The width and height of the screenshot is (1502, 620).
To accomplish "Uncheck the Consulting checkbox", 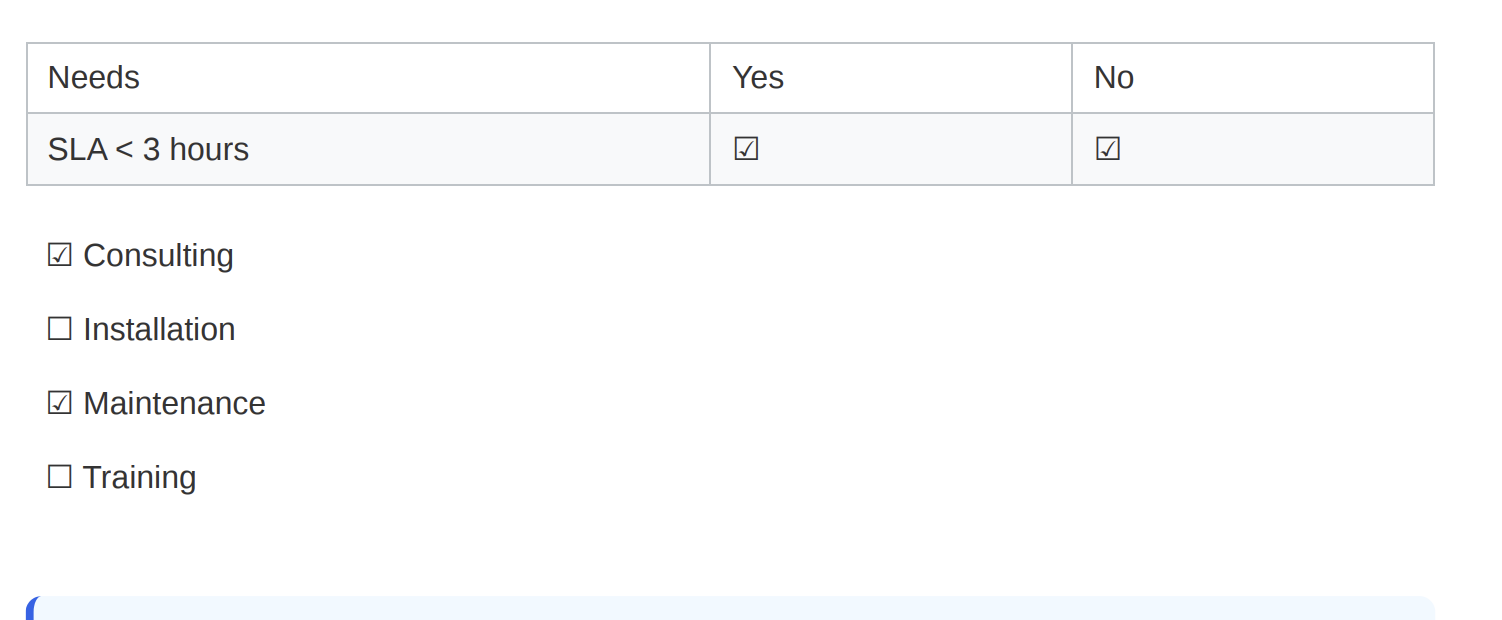I will (60, 256).
